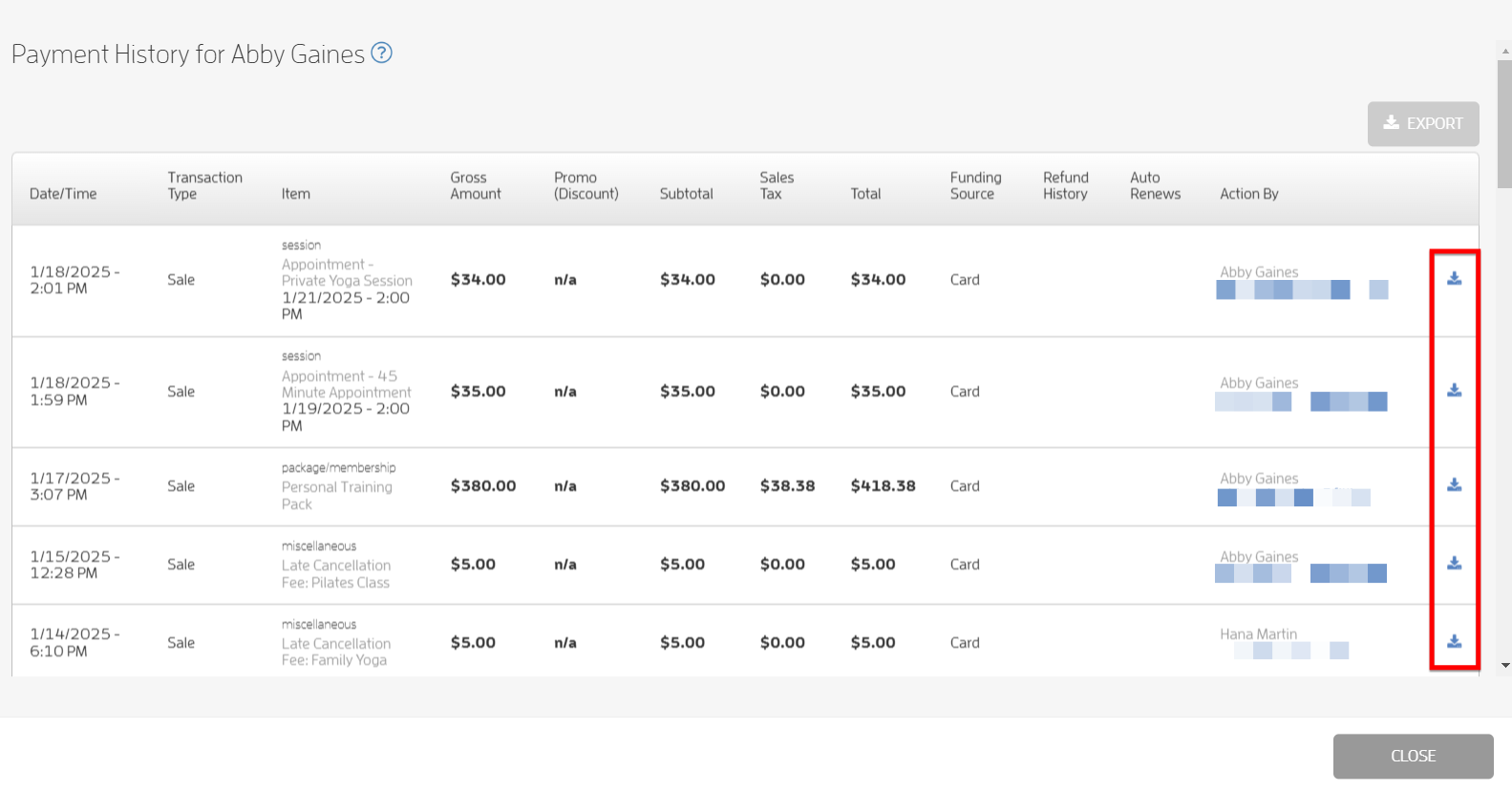This screenshot has width=1512, height=792.
Task: Select the Refund History column header
Action: tap(1065, 185)
